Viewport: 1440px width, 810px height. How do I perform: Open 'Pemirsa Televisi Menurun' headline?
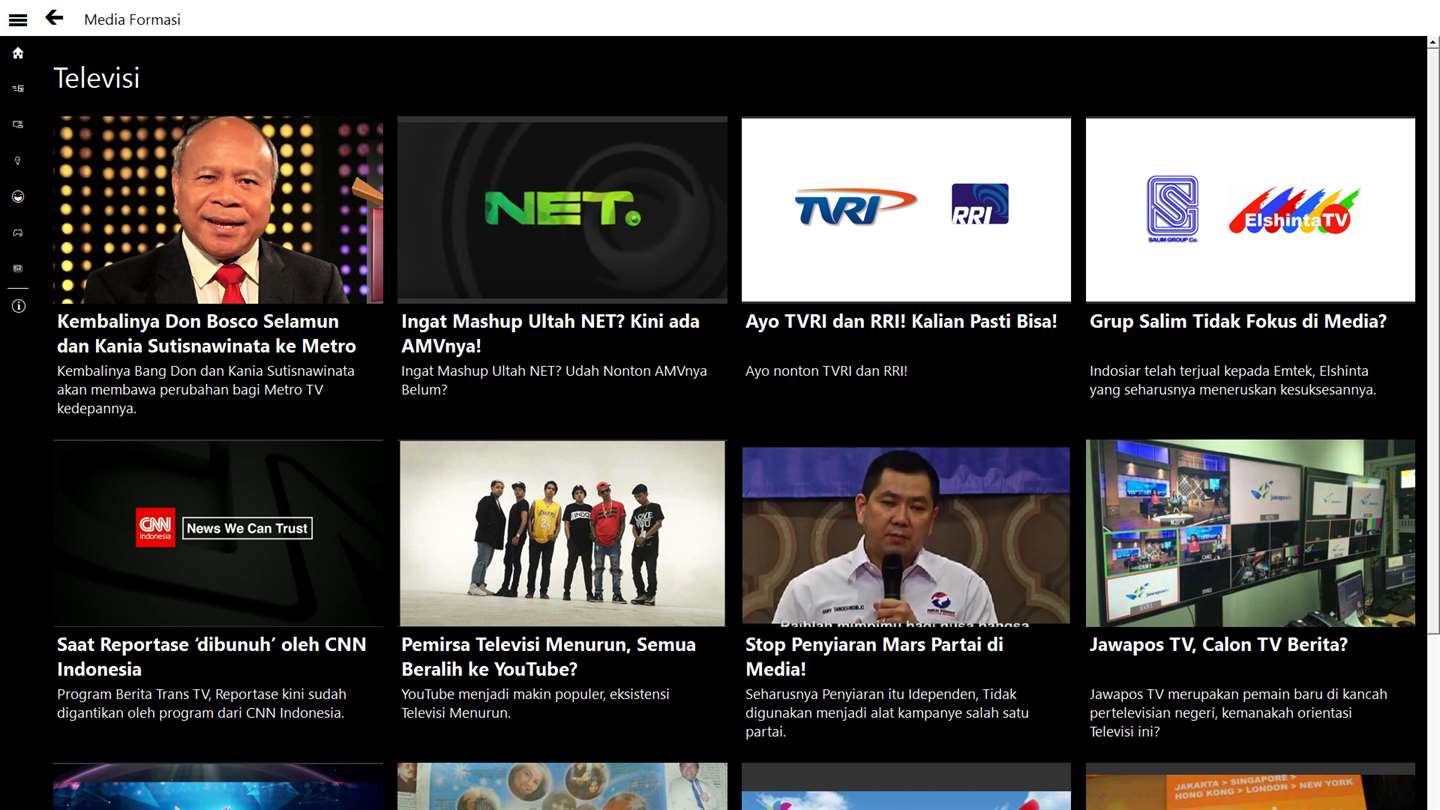click(548, 657)
